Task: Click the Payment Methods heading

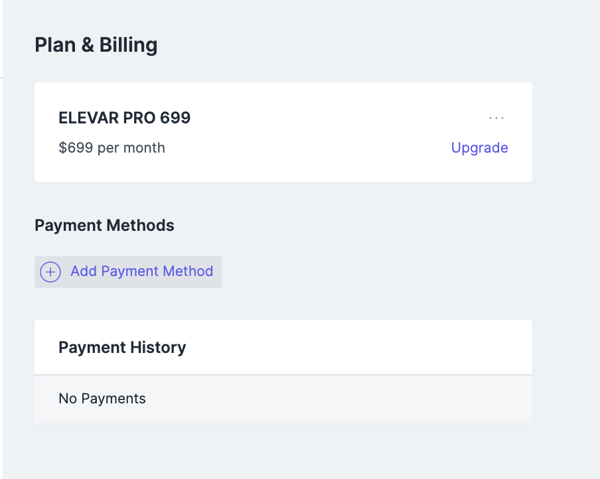Action: pyautogui.click(x=104, y=225)
